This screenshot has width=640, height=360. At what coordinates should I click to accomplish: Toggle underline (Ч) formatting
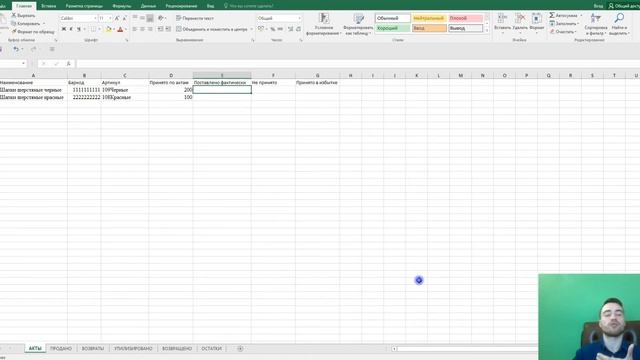pos(78,29)
